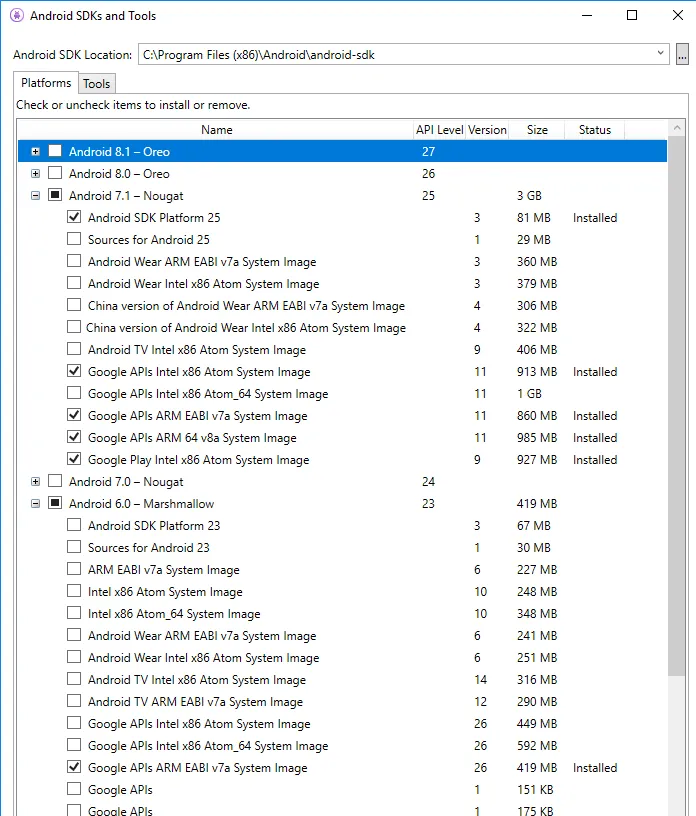696x816 pixels.
Task: Select 'China version of Android Wear Intel x86 Atom System Image'
Action: click(246, 328)
